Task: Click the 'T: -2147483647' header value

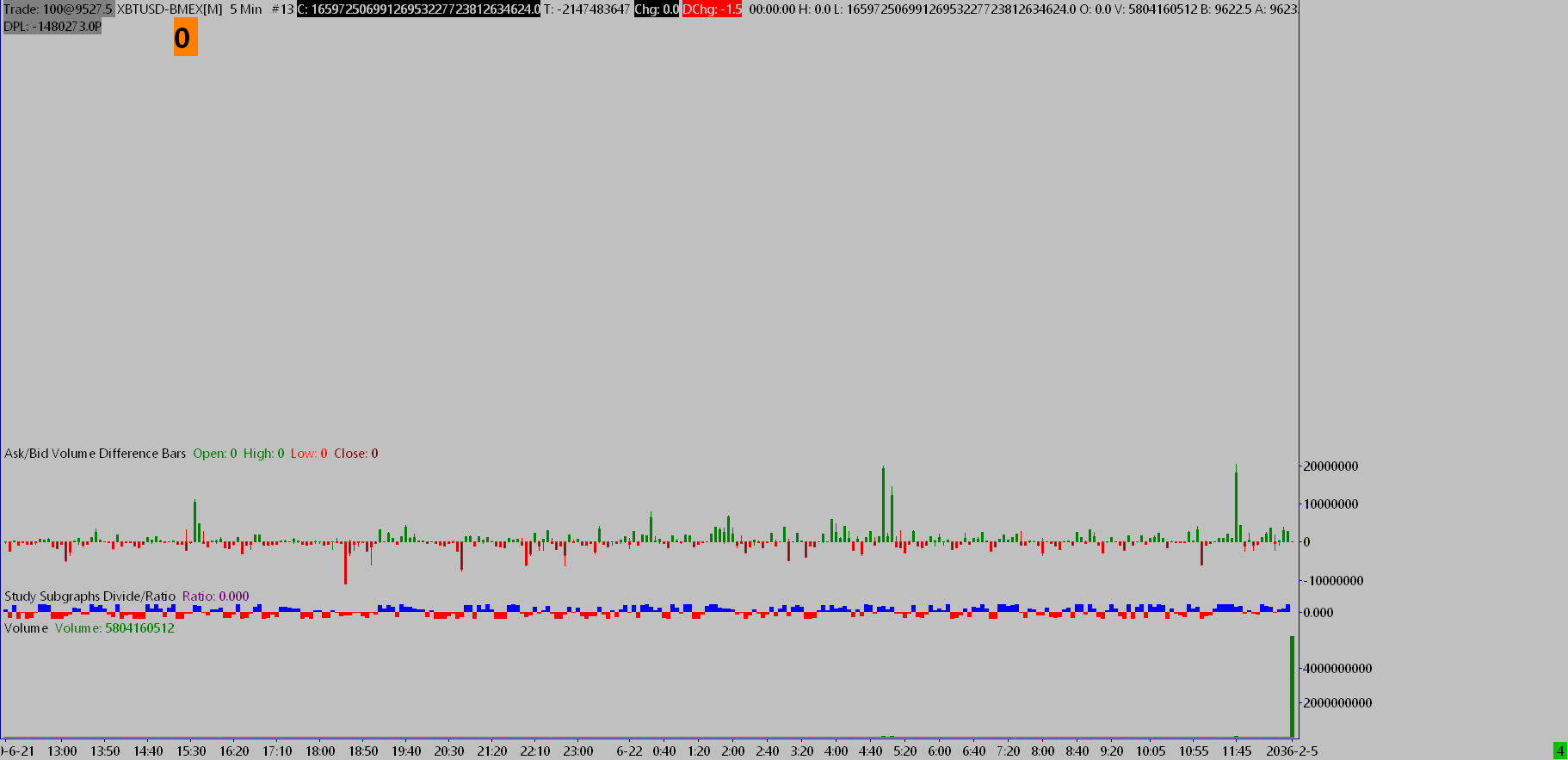Action: click(x=587, y=9)
